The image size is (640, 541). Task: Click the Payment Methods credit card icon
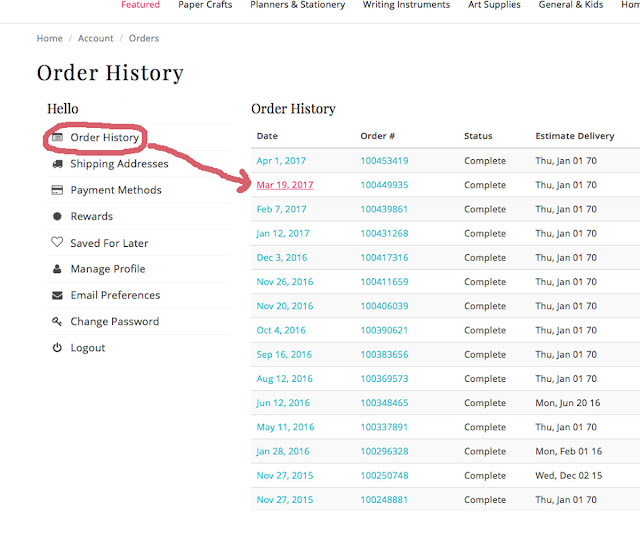pyautogui.click(x=57, y=190)
